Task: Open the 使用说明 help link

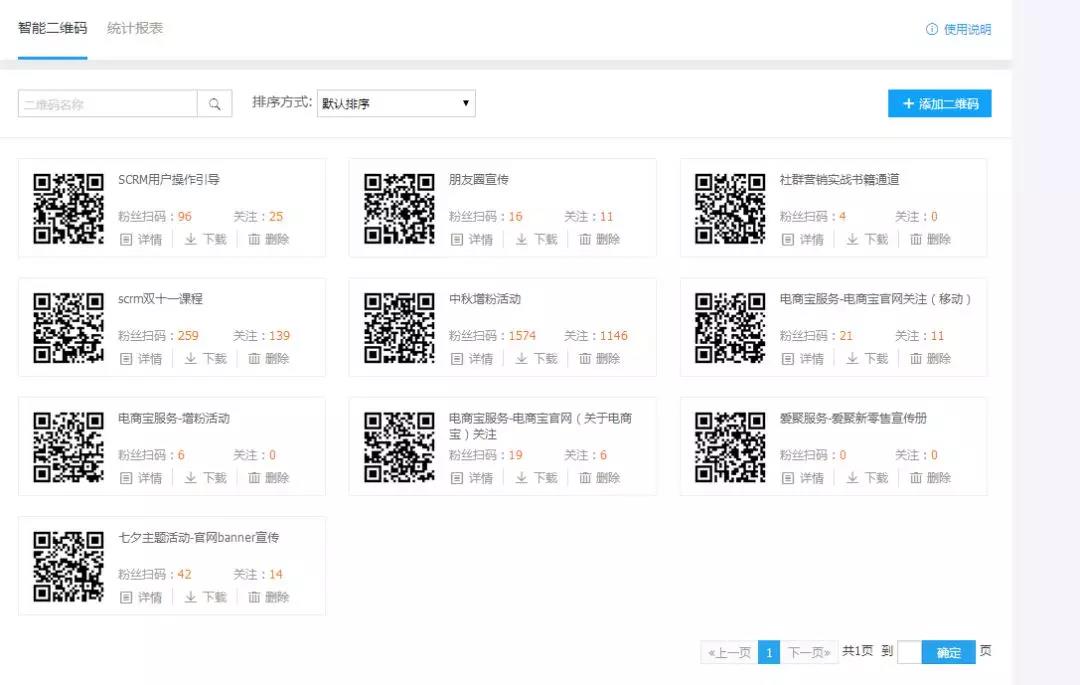Action: (x=959, y=29)
